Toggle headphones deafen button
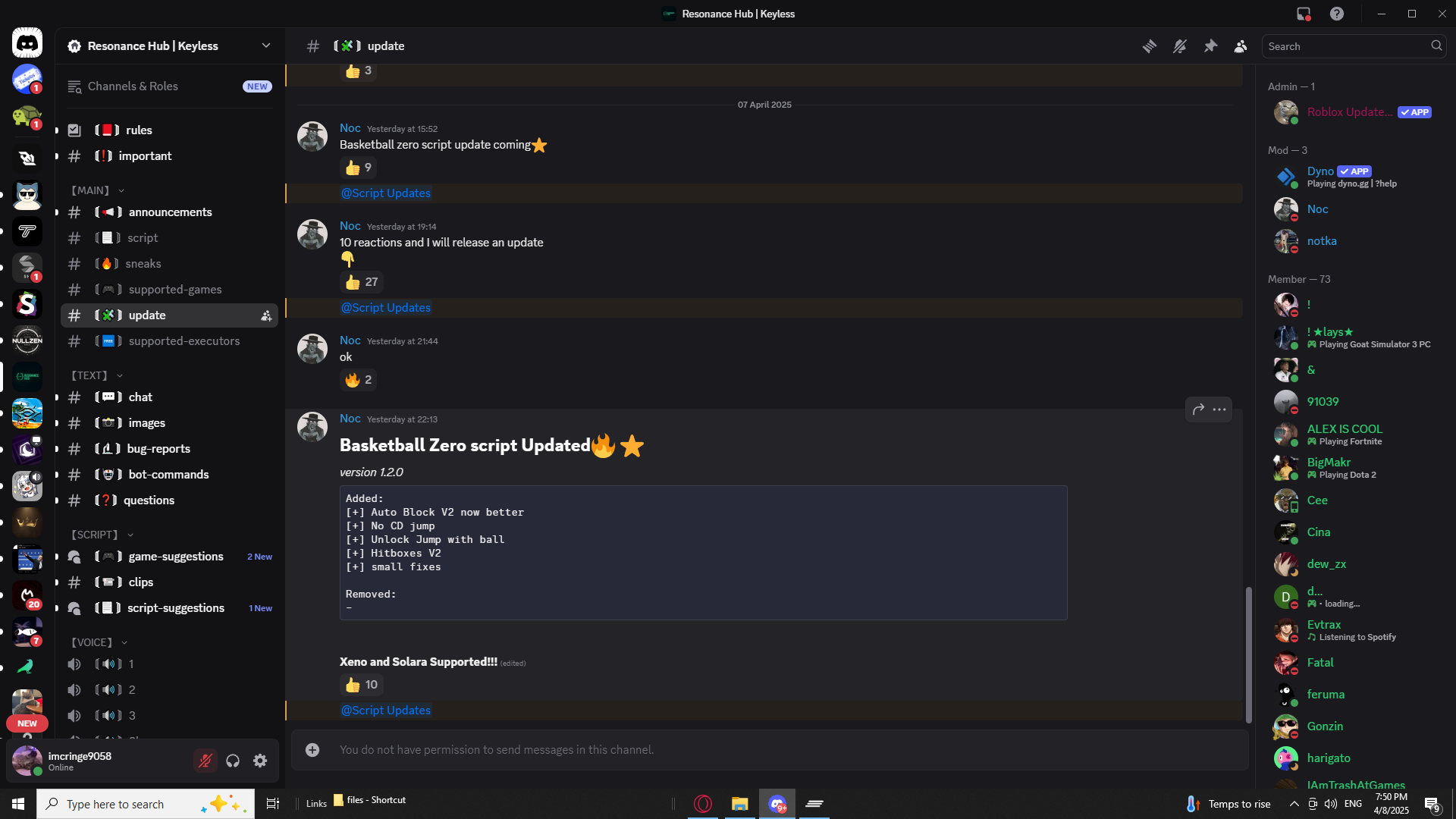Viewport: 1456px width, 819px height. point(233,761)
